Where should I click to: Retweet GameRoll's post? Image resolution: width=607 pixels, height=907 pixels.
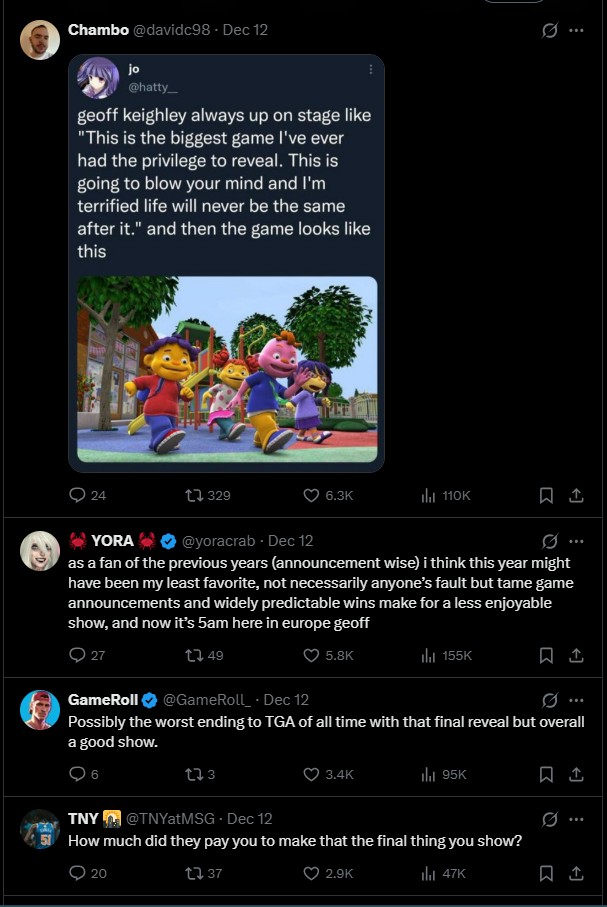[194, 774]
